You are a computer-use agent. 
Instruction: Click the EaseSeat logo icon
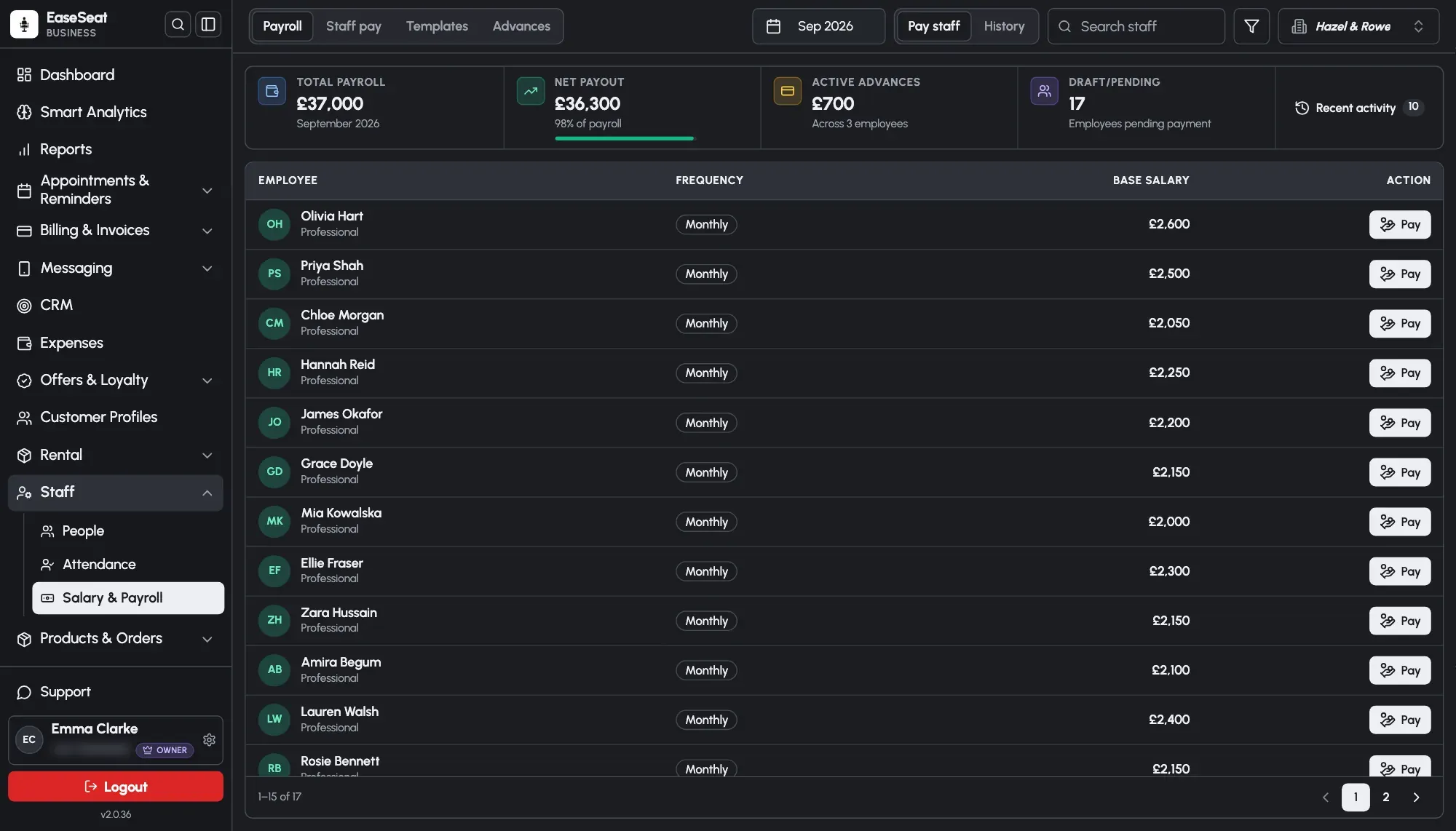coord(24,25)
